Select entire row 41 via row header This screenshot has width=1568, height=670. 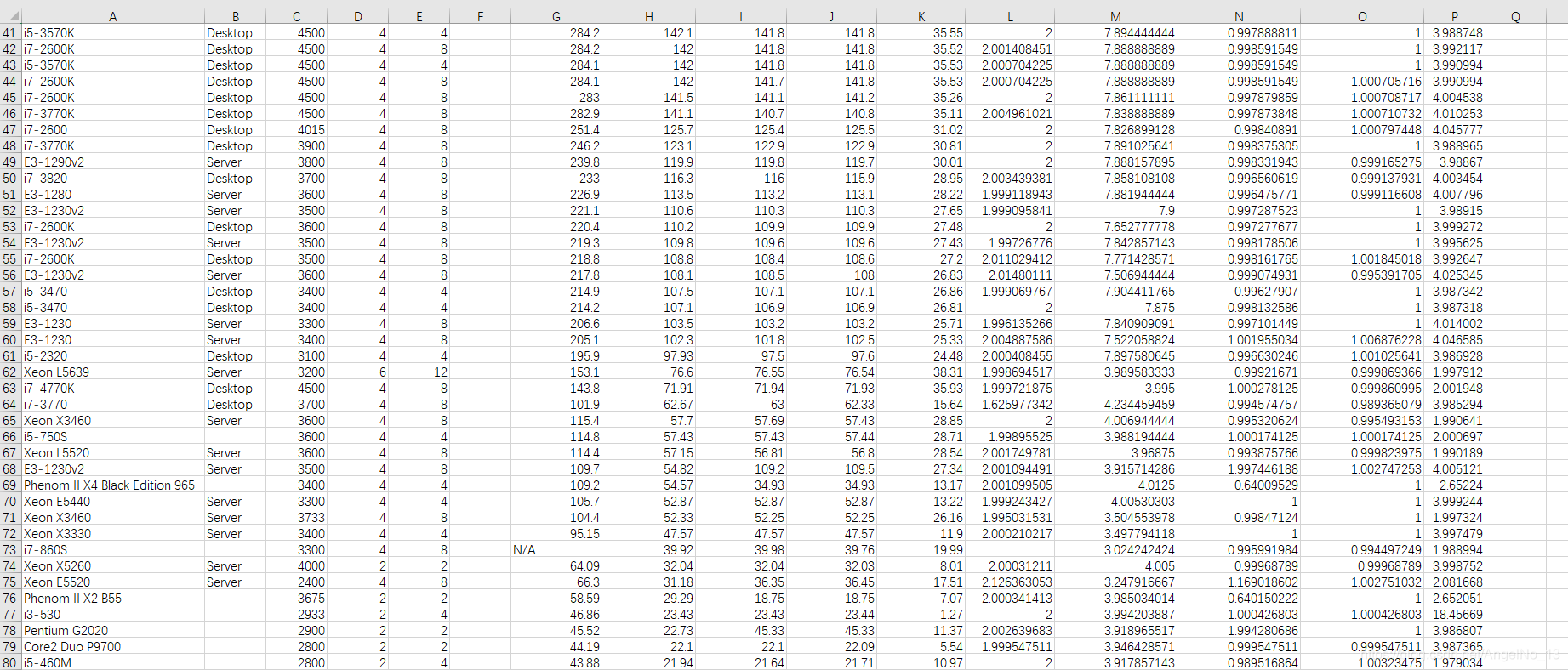coord(10,33)
